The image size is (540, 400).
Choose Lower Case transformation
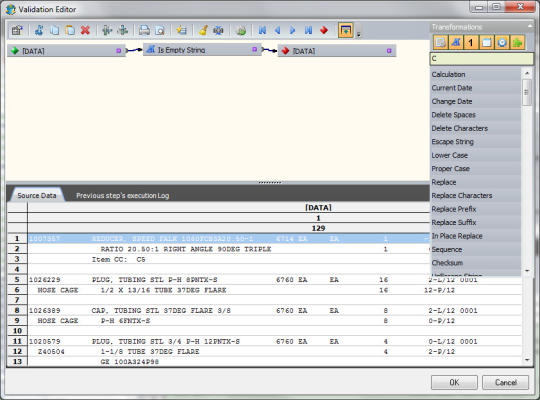click(475, 155)
